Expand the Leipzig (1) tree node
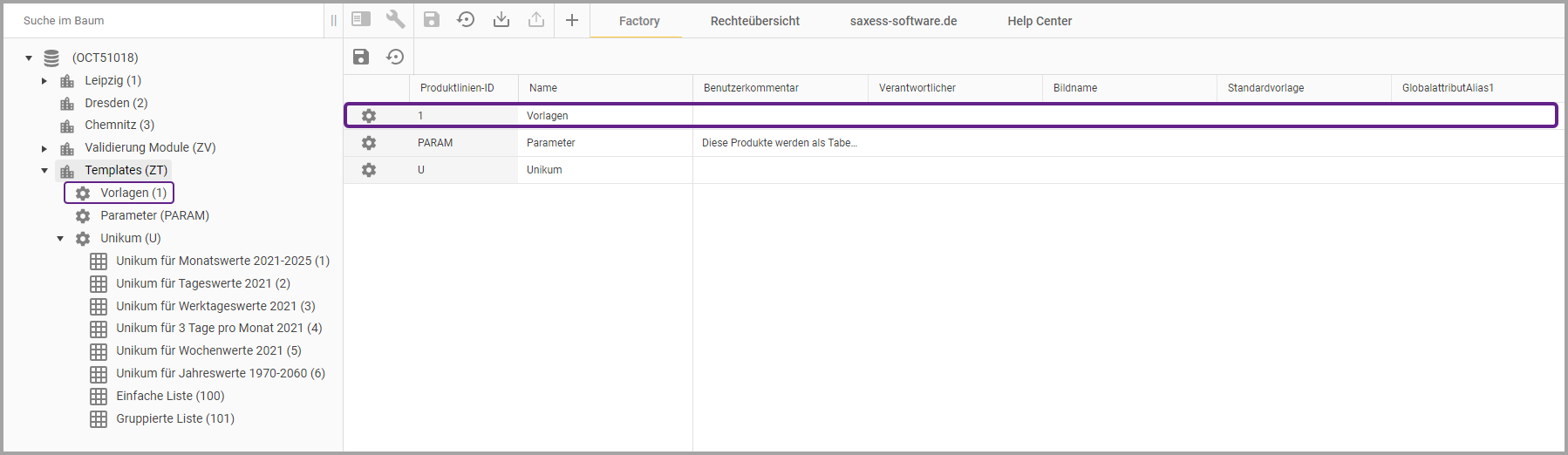The width and height of the screenshot is (1568, 455). coord(44,81)
